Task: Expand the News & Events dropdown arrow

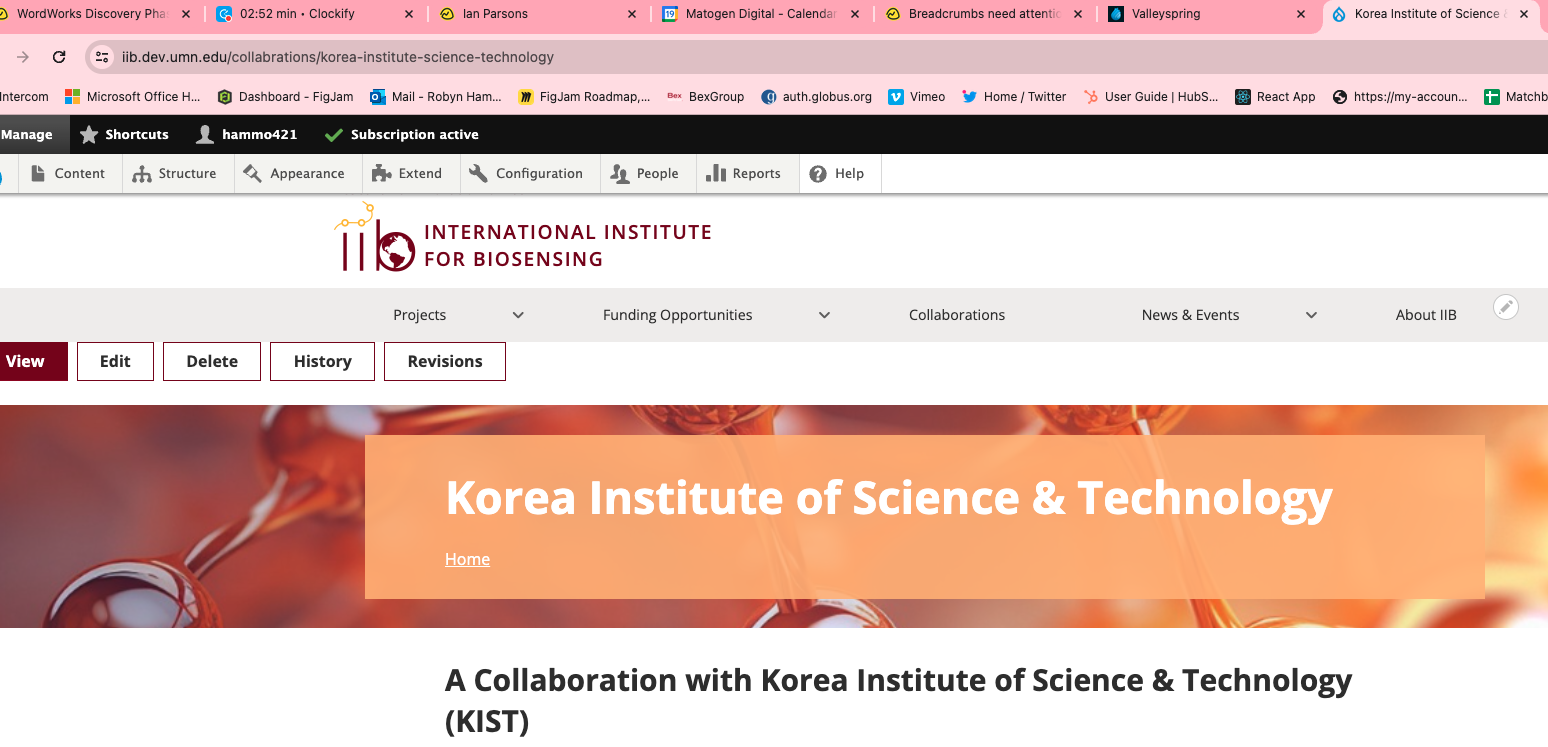Action: pyautogui.click(x=1311, y=315)
